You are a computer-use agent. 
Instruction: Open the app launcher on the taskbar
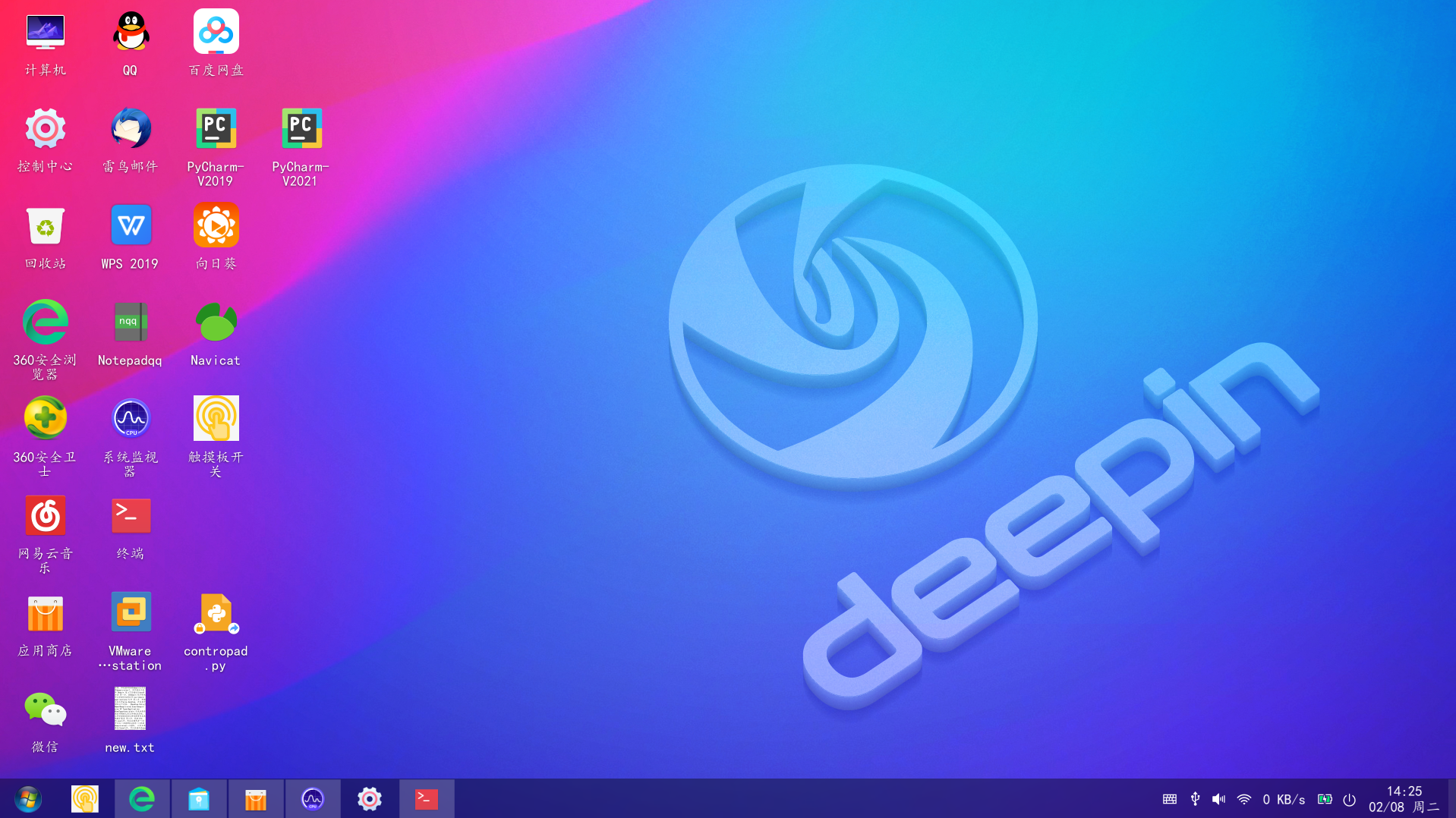[x=27, y=798]
